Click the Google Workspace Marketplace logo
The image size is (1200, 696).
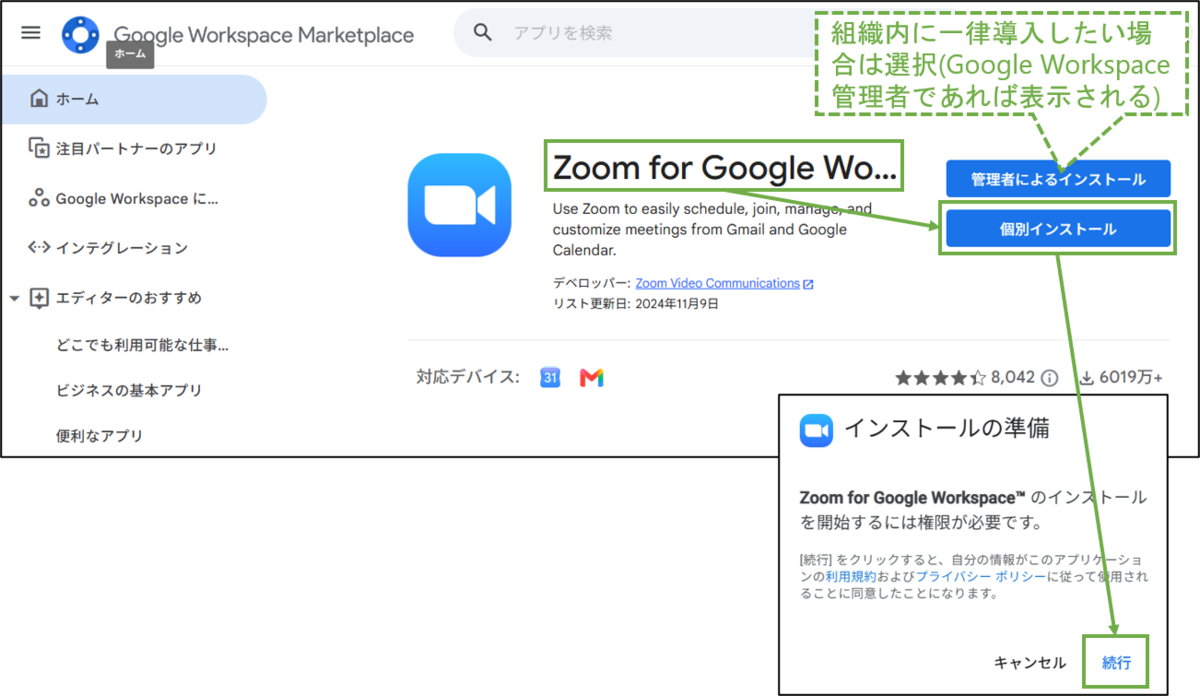[x=80, y=35]
